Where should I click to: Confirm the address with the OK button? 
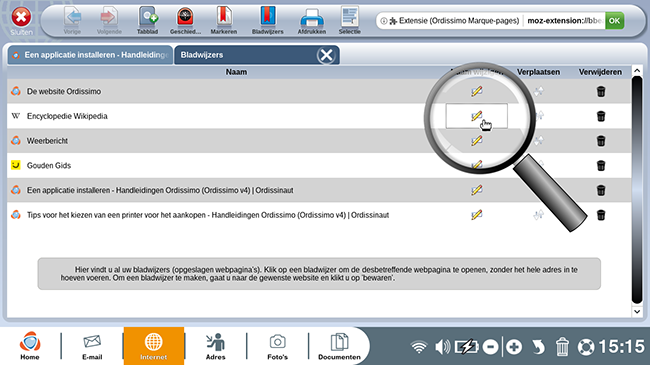point(614,21)
